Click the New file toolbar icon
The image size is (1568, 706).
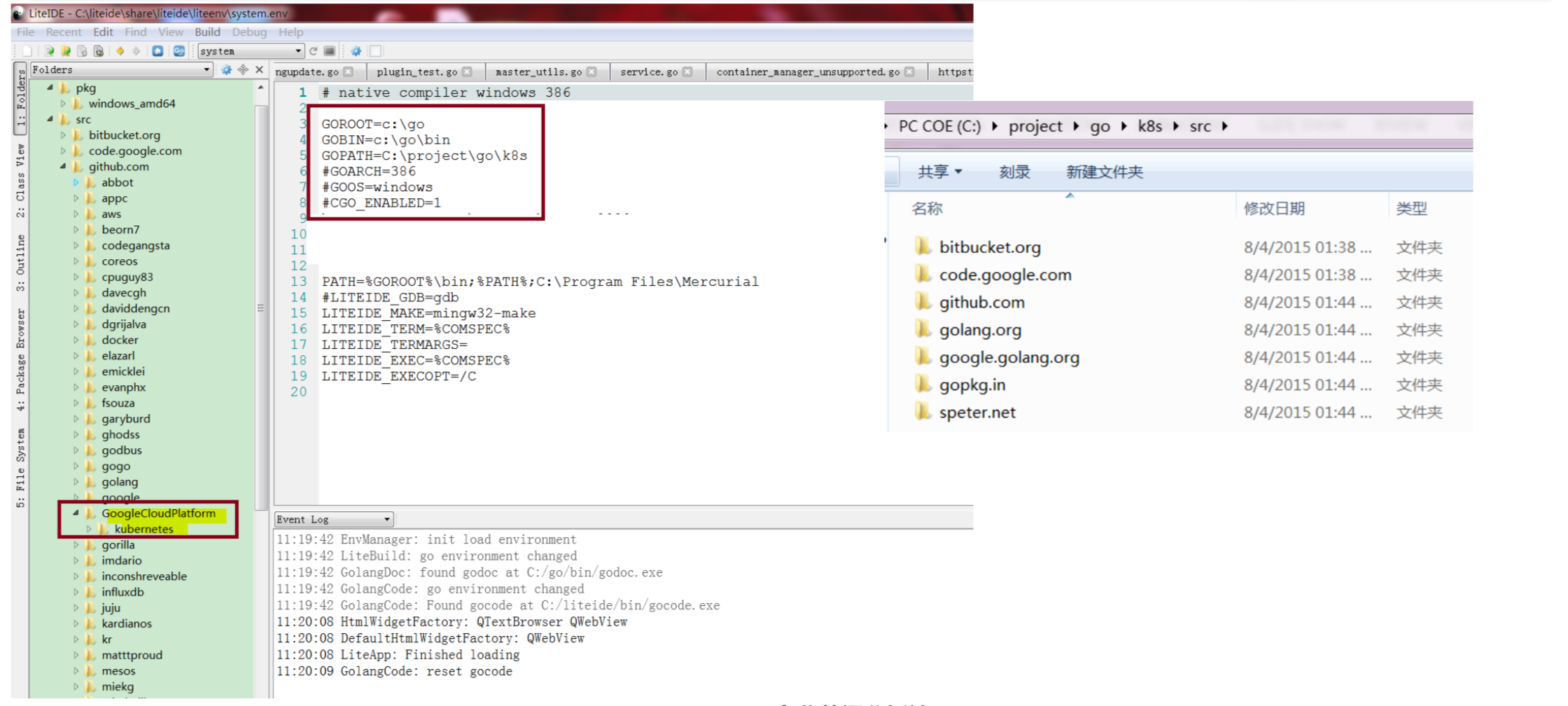point(27,51)
